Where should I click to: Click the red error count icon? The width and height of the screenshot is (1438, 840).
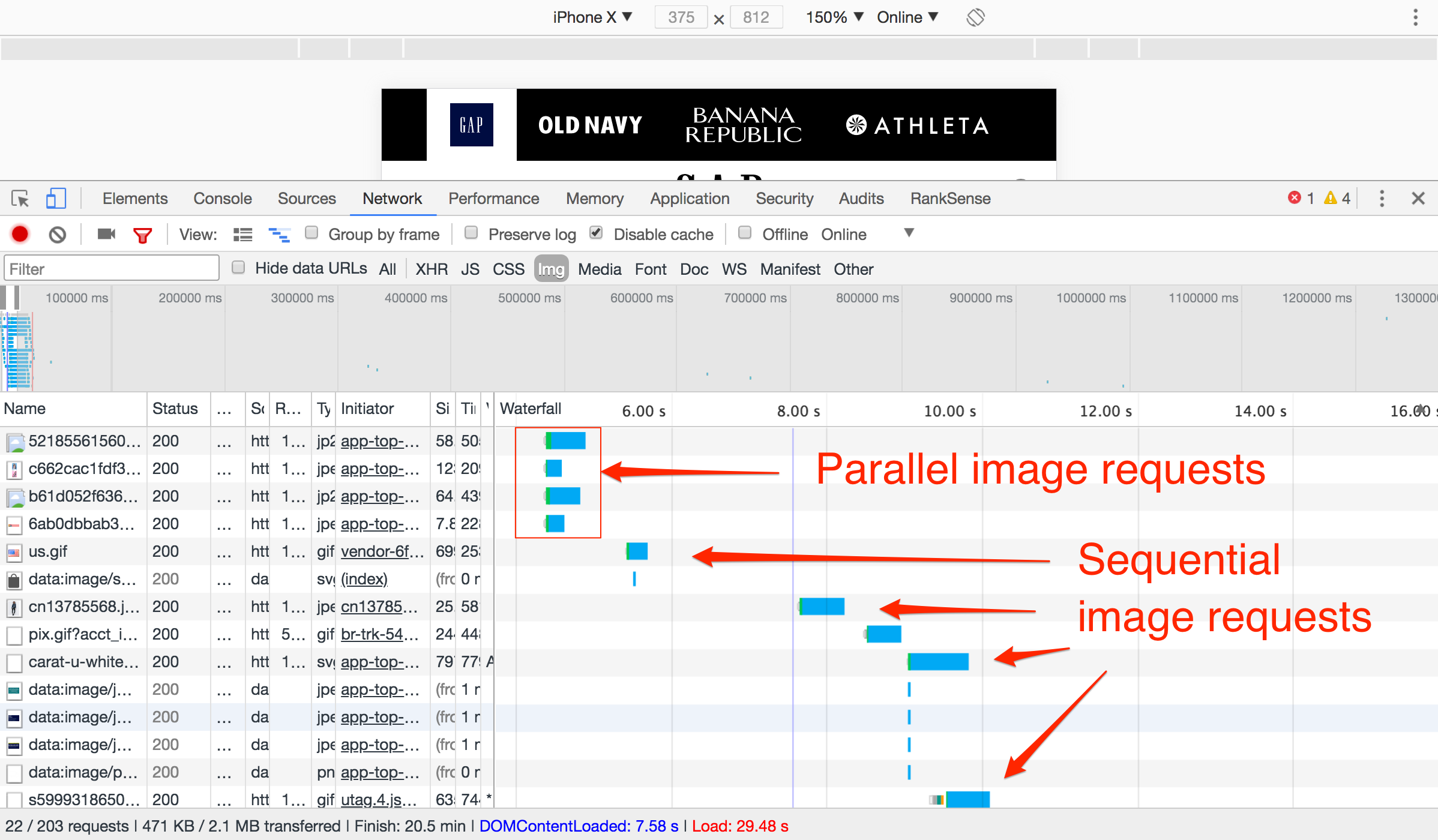[x=1295, y=198]
